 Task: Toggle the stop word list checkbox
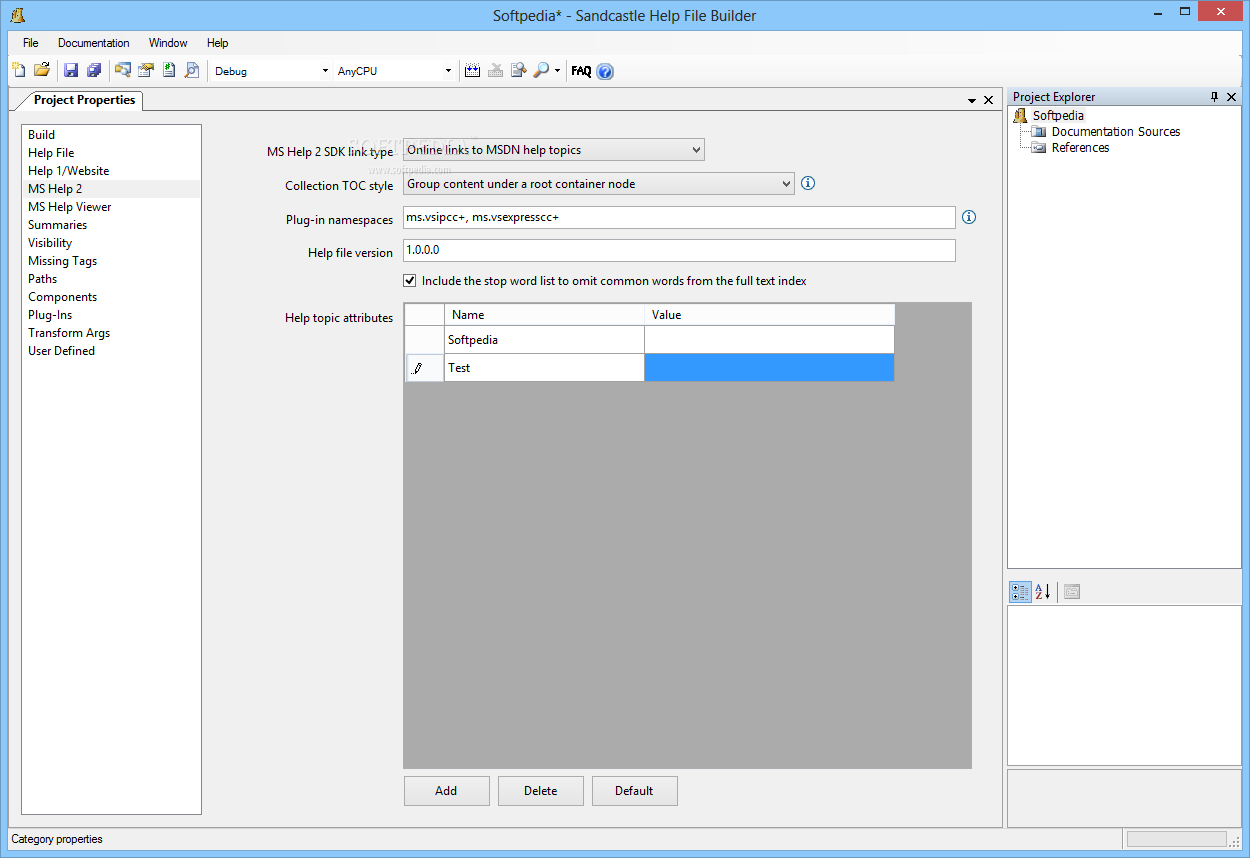coord(410,281)
